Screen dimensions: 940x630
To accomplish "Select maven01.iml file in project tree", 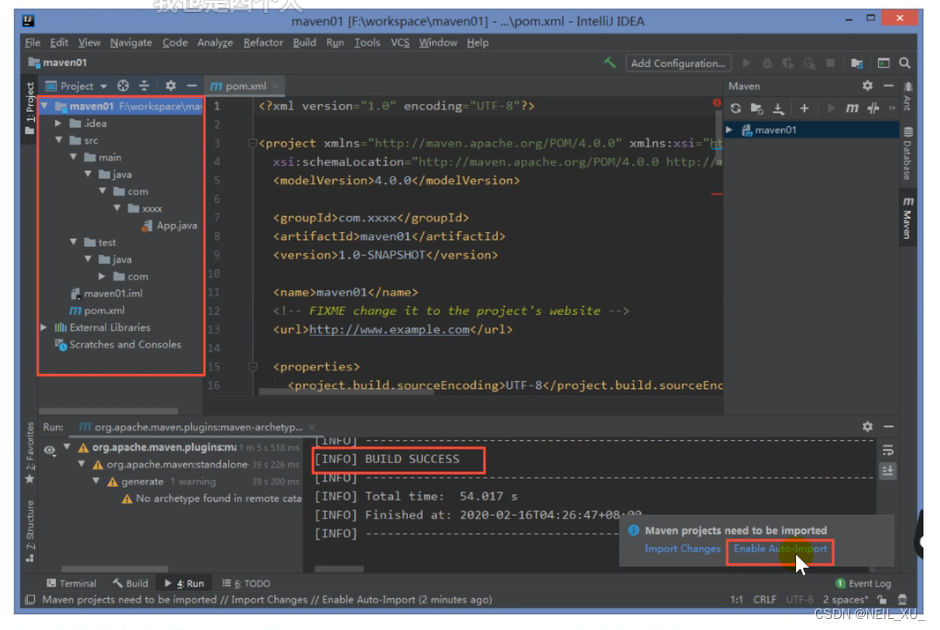I will pos(107,293).
